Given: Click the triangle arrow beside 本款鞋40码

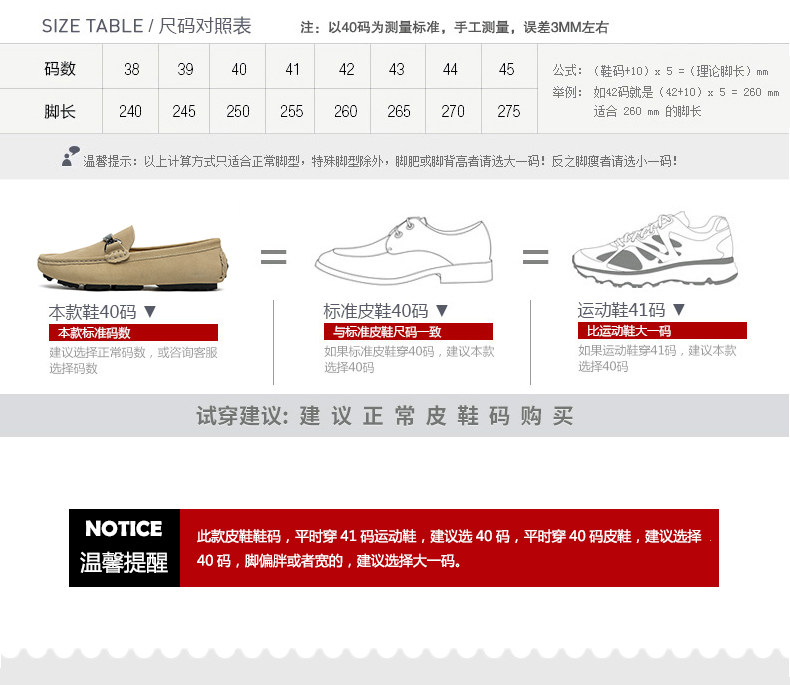Looking at the screenshot, I should 150,311.
